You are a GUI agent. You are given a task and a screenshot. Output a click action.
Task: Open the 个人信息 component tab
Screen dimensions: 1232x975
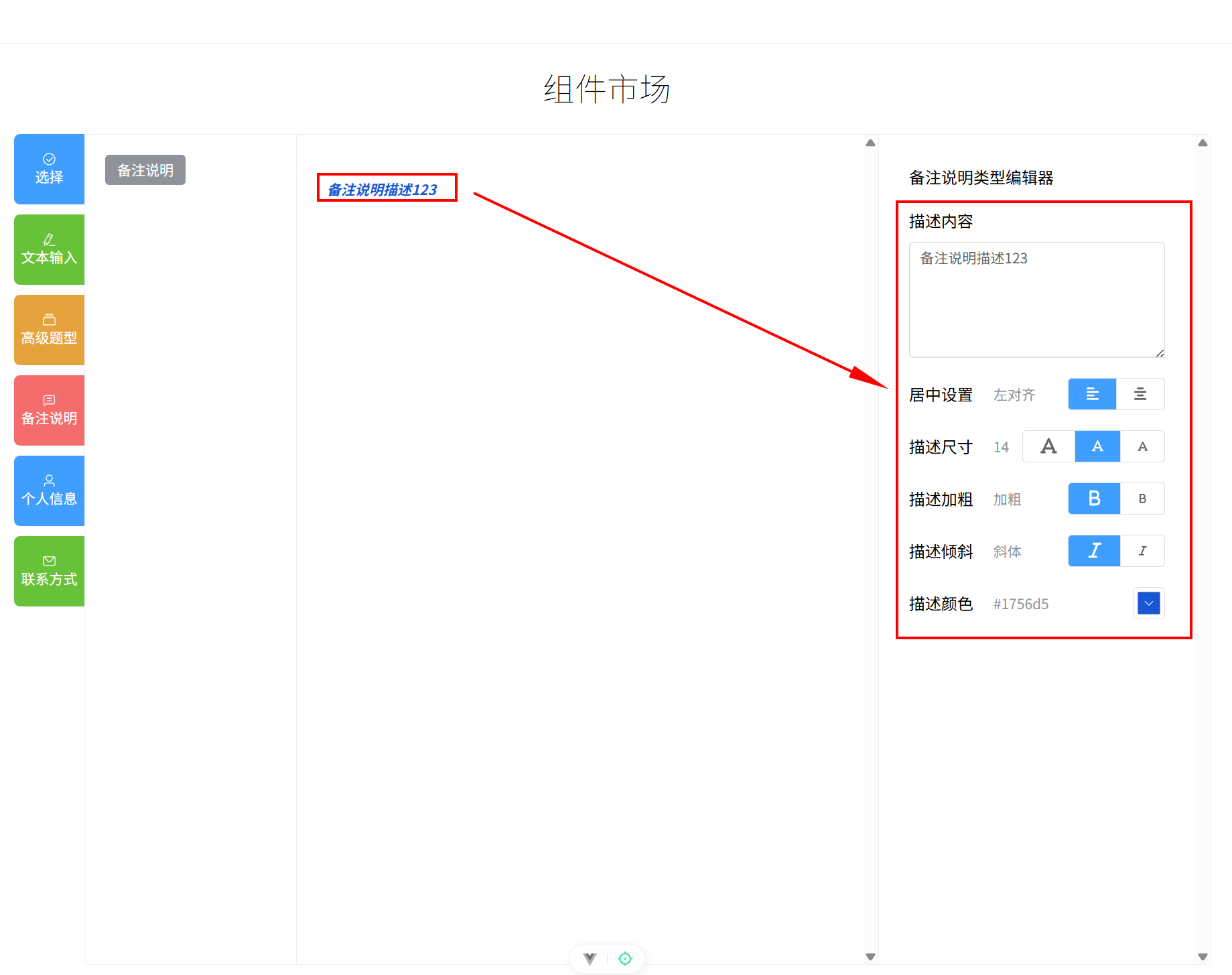point(49,491)
